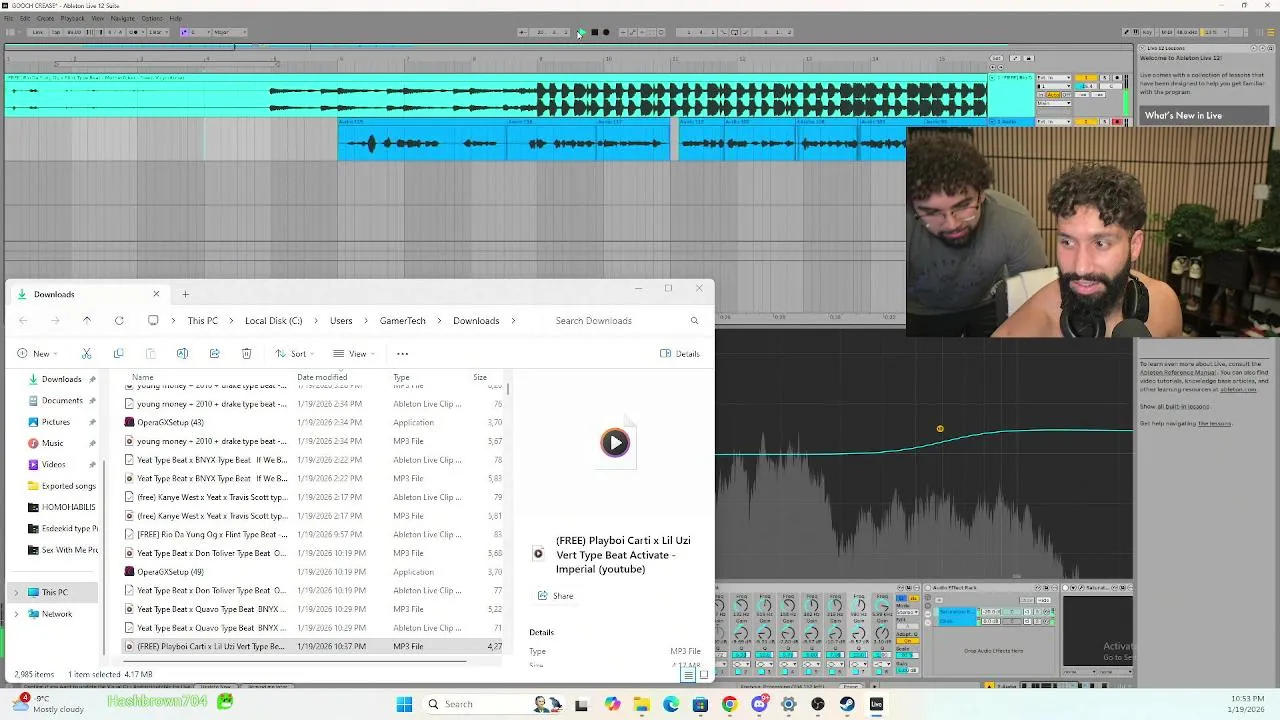Open Copilot from taskbar

(x=612, y=704)
